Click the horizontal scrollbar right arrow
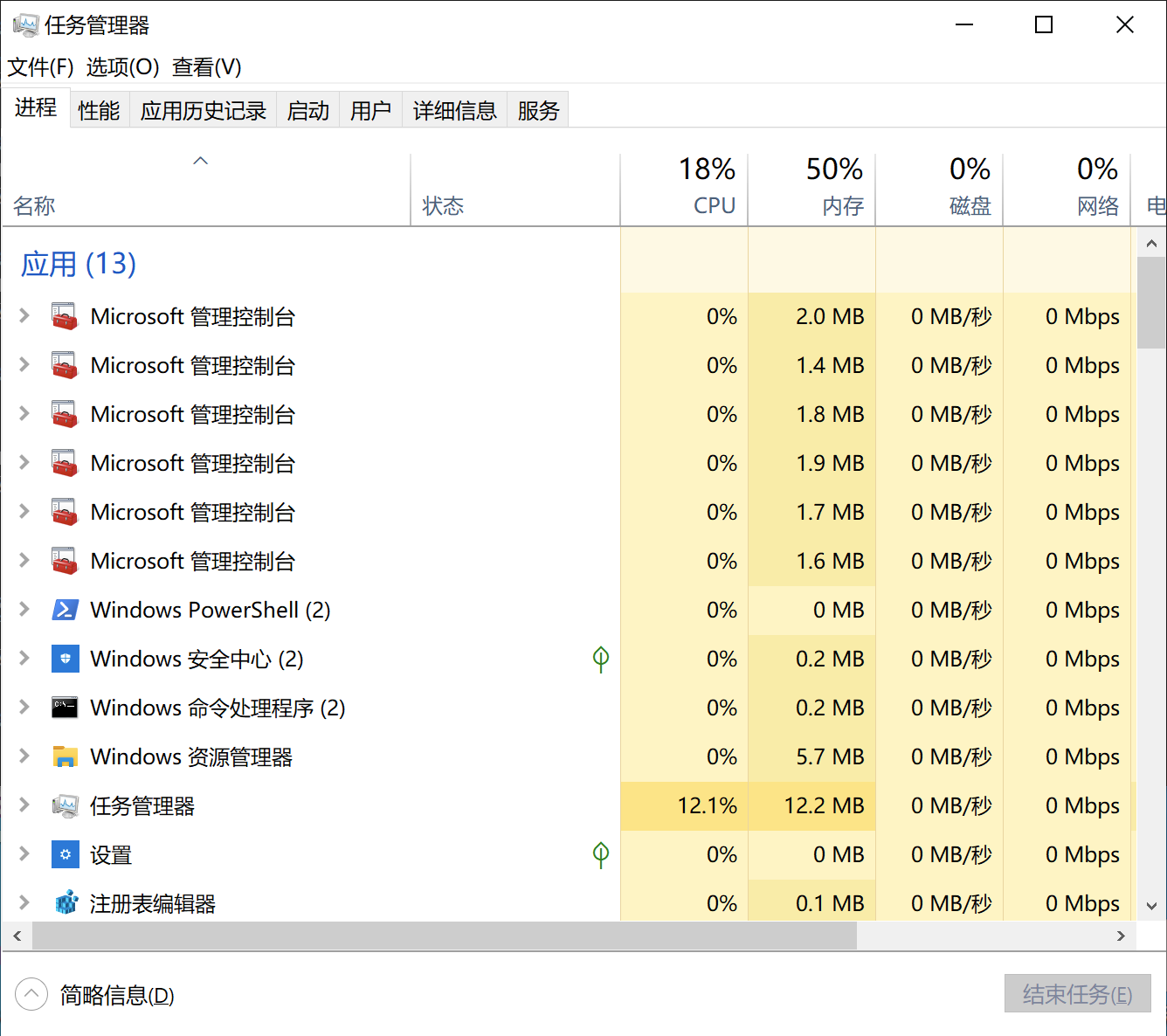The height and width of the screenshot is (1036, 1167). click(x=1121, y=936)
